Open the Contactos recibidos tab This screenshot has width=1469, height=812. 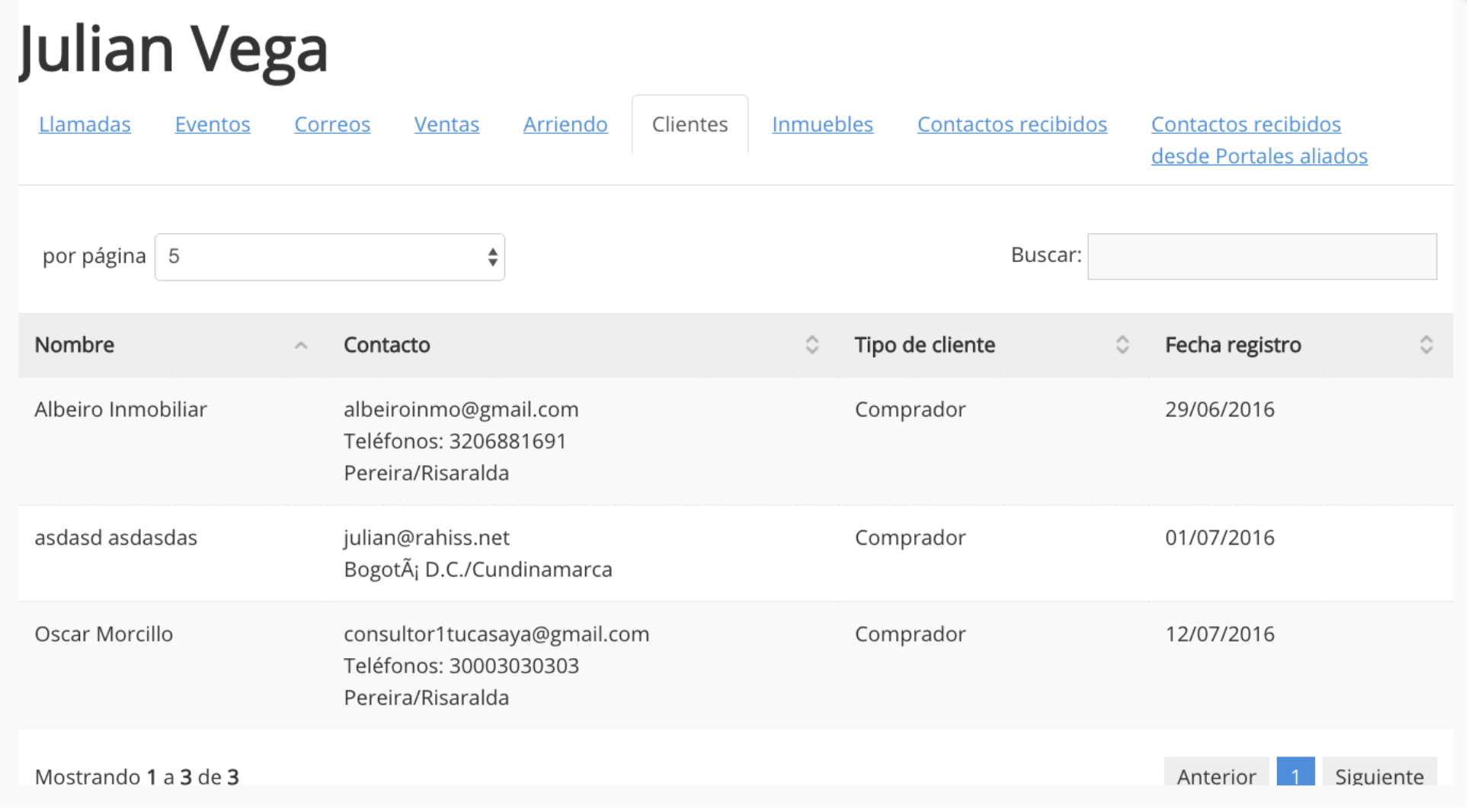click(x=1012, y=124)
